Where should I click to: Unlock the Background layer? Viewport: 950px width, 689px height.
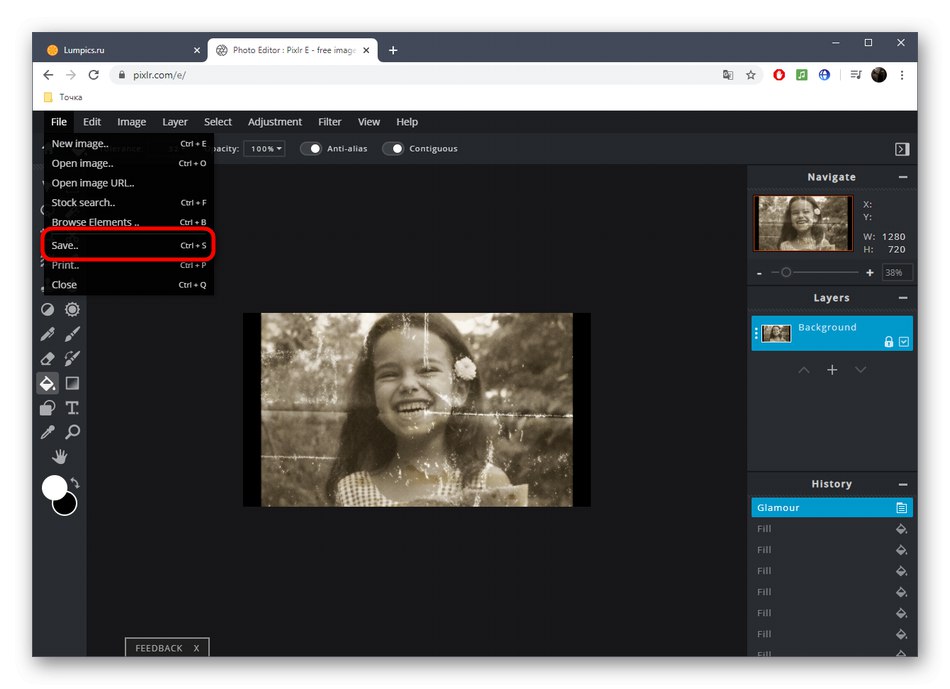[x=888, y=342]
